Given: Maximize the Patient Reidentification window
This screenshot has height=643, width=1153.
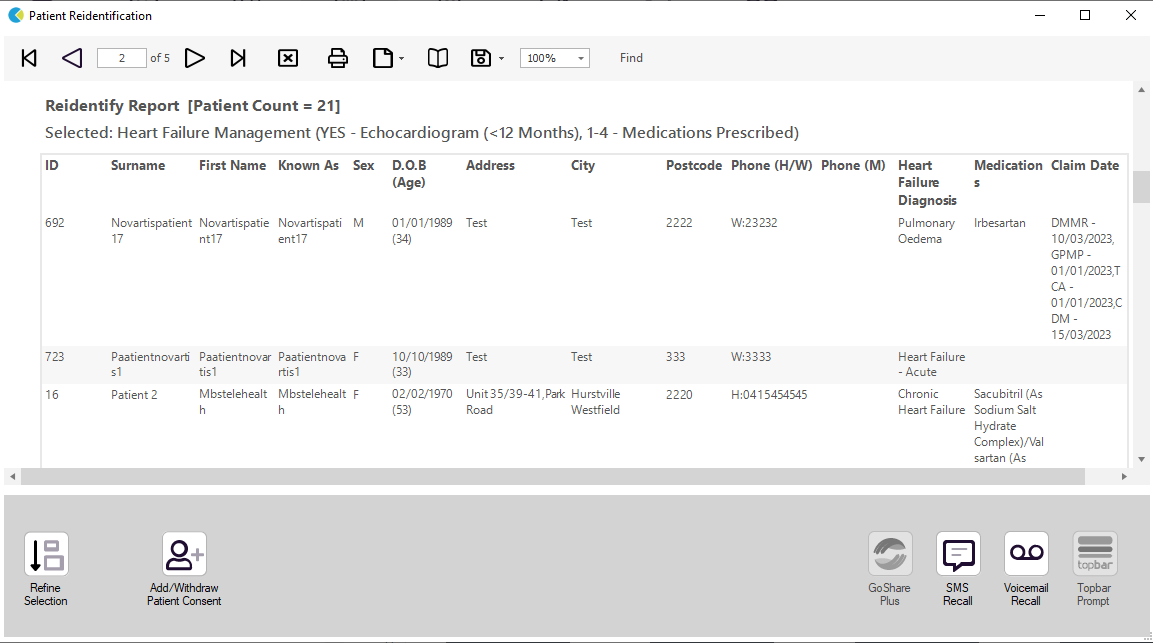Looking at the screenshot, I should (x=1085, y=15).
